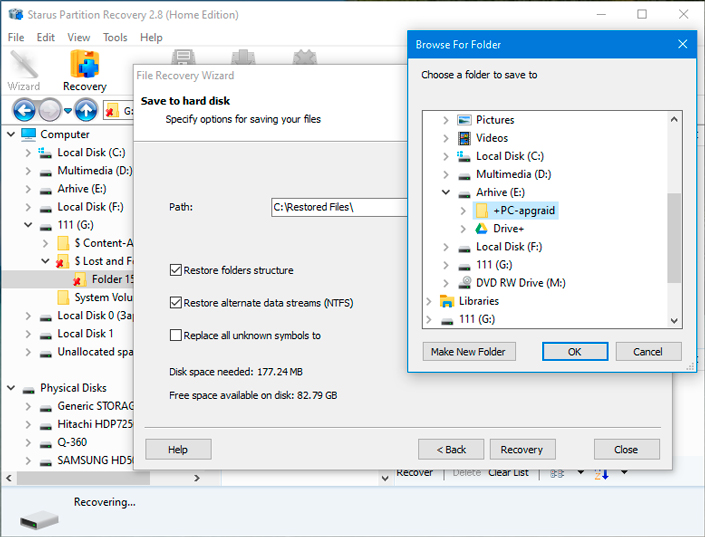Open the Tools menu
Screen dimensions: 705x537
pos(115,37)
